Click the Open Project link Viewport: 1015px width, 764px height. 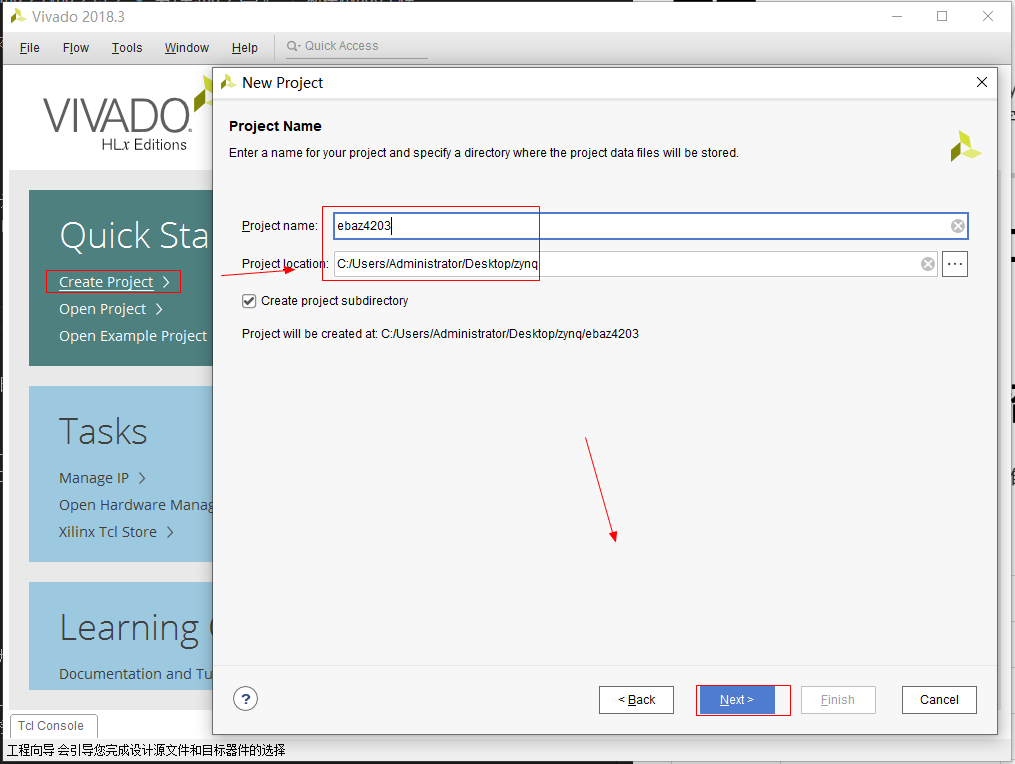(102, 309)
